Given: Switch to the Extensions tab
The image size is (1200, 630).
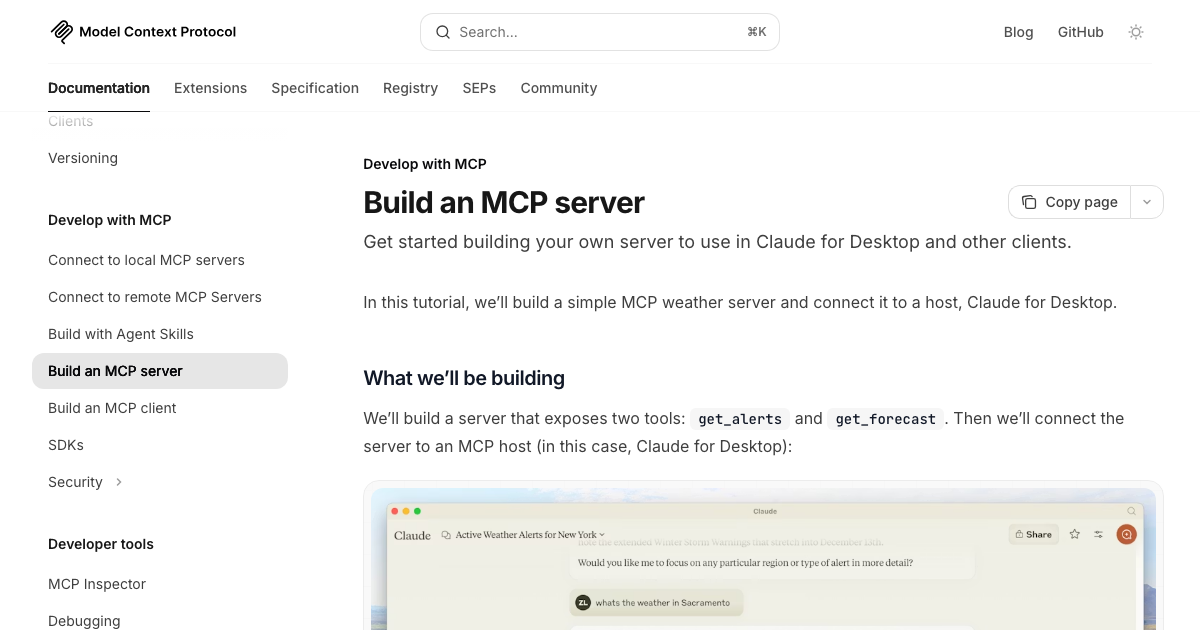Looking at the screenshot, I should (x=210, y=88).
